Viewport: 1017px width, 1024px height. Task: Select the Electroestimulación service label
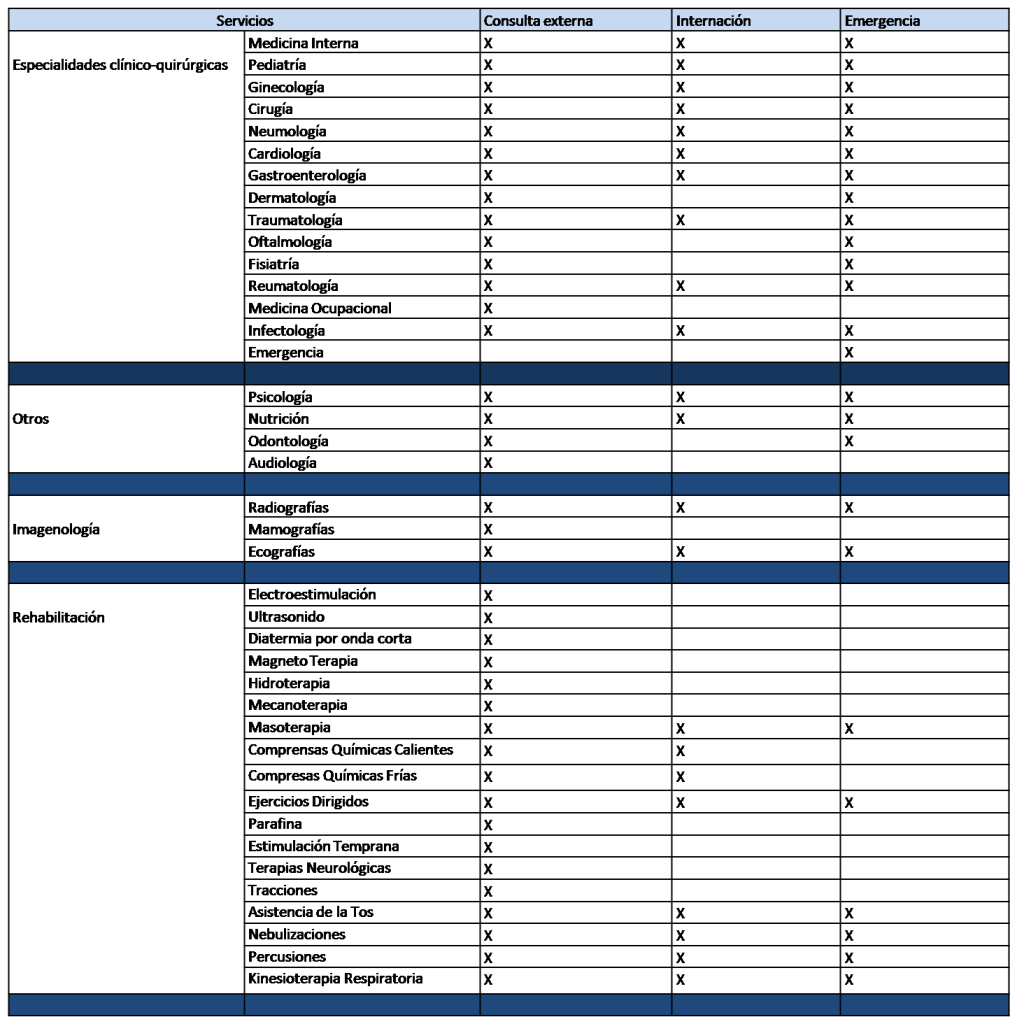pos(312,595)
